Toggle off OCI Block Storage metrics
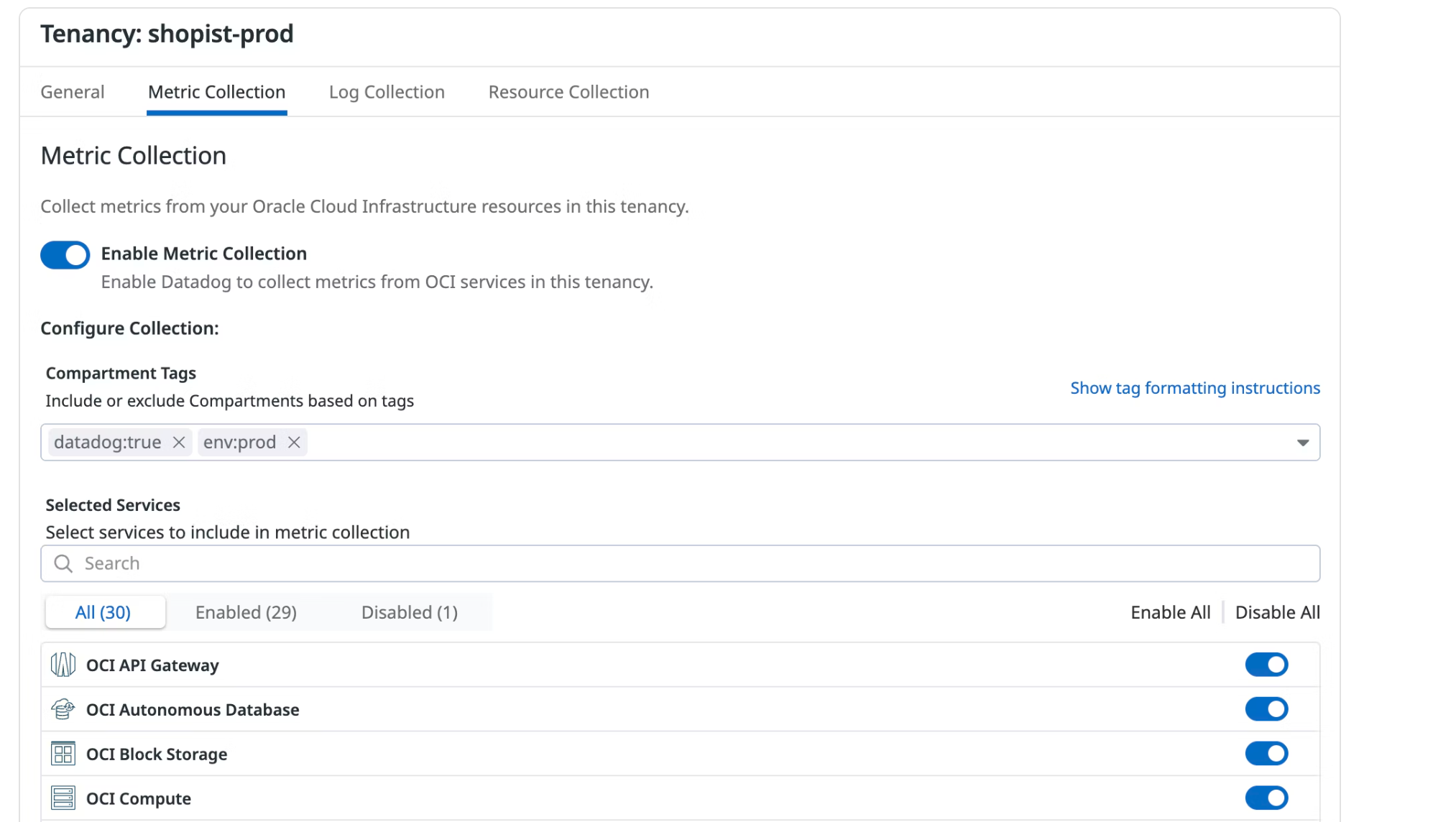 coord(1267,754)
